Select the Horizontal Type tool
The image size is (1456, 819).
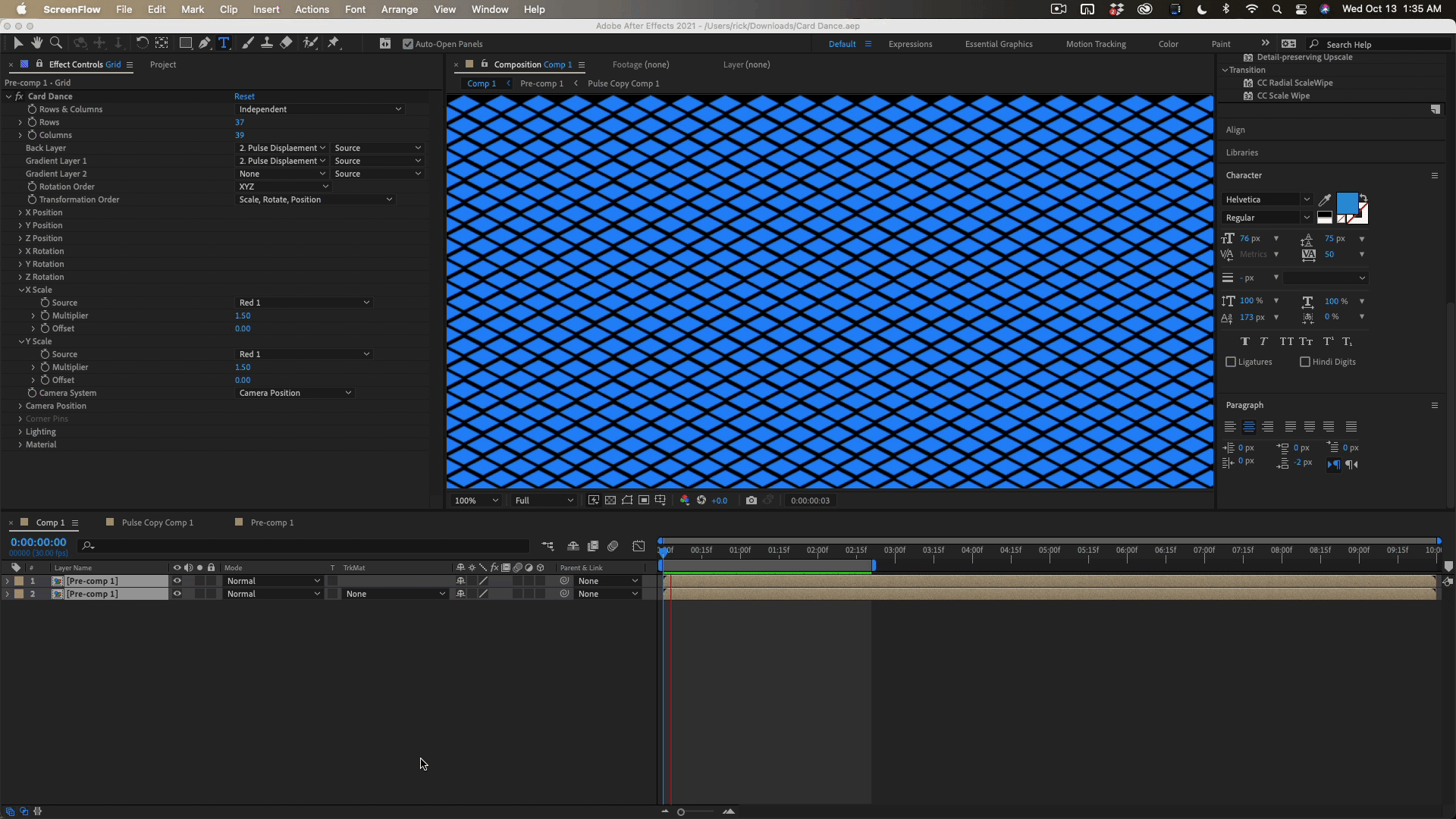(x=224, y=43)
